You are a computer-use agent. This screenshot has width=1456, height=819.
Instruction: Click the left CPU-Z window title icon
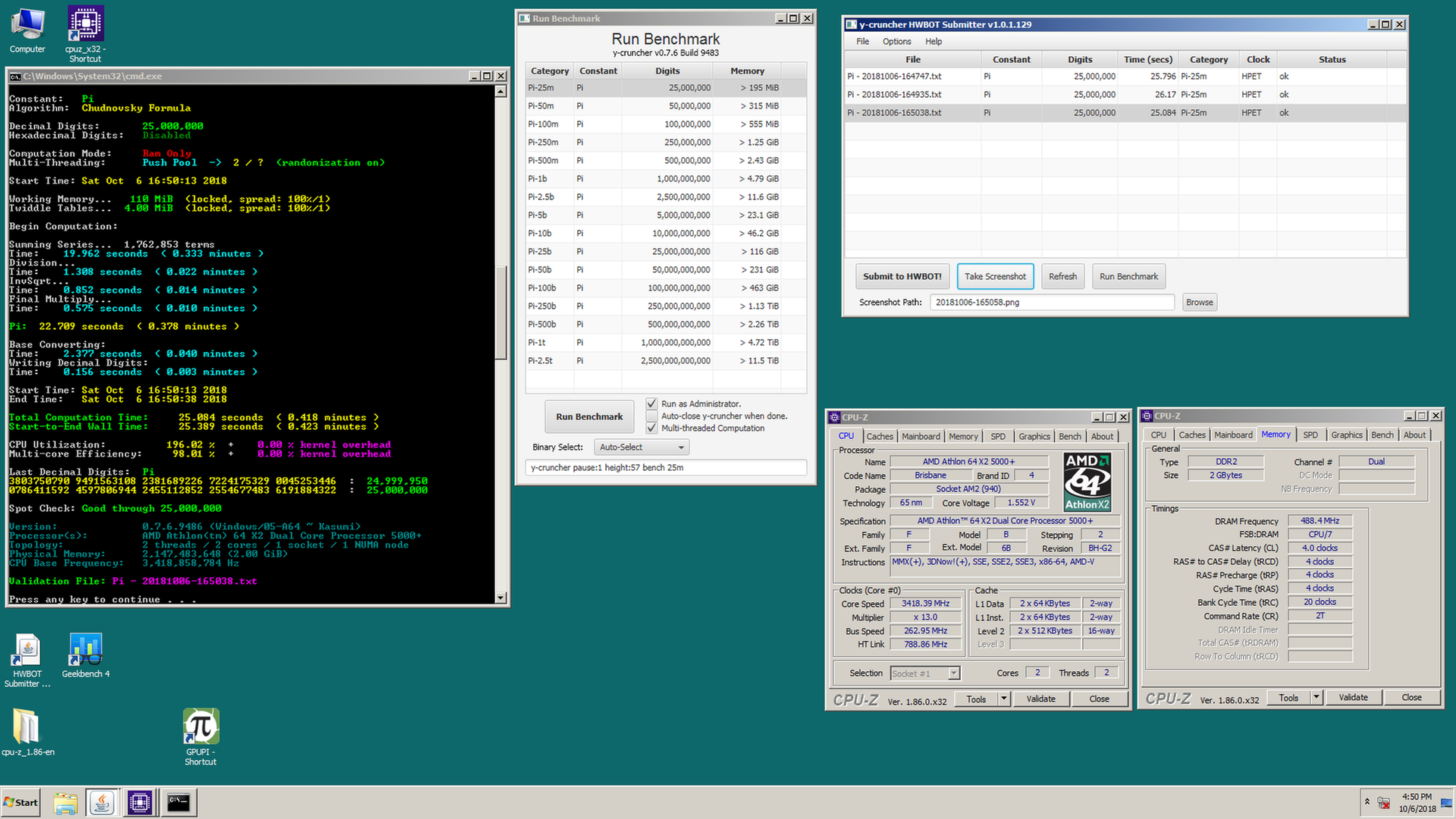[834, 417]
